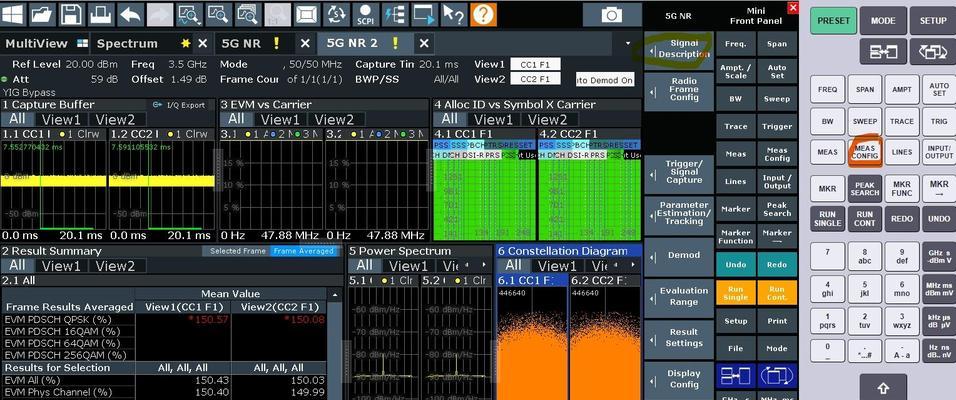
Task: Expand the Trigger/Signal Capture softkey
Action: (x=679, y=173)
